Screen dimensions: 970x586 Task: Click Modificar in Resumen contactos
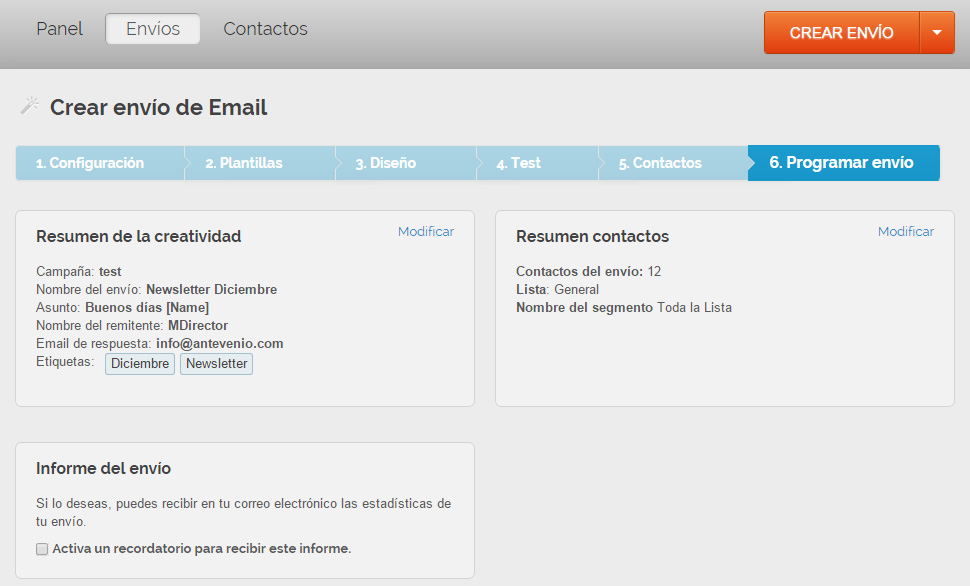(905, 232)
